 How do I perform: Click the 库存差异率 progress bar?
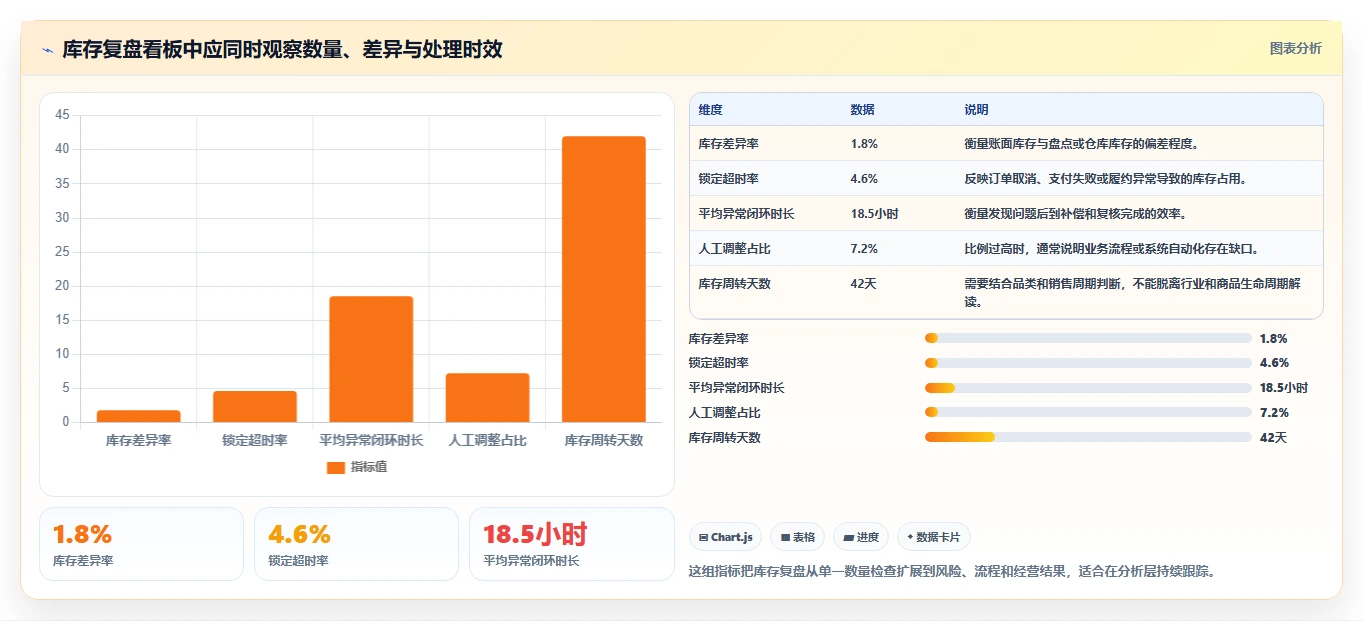[1088, 338]
